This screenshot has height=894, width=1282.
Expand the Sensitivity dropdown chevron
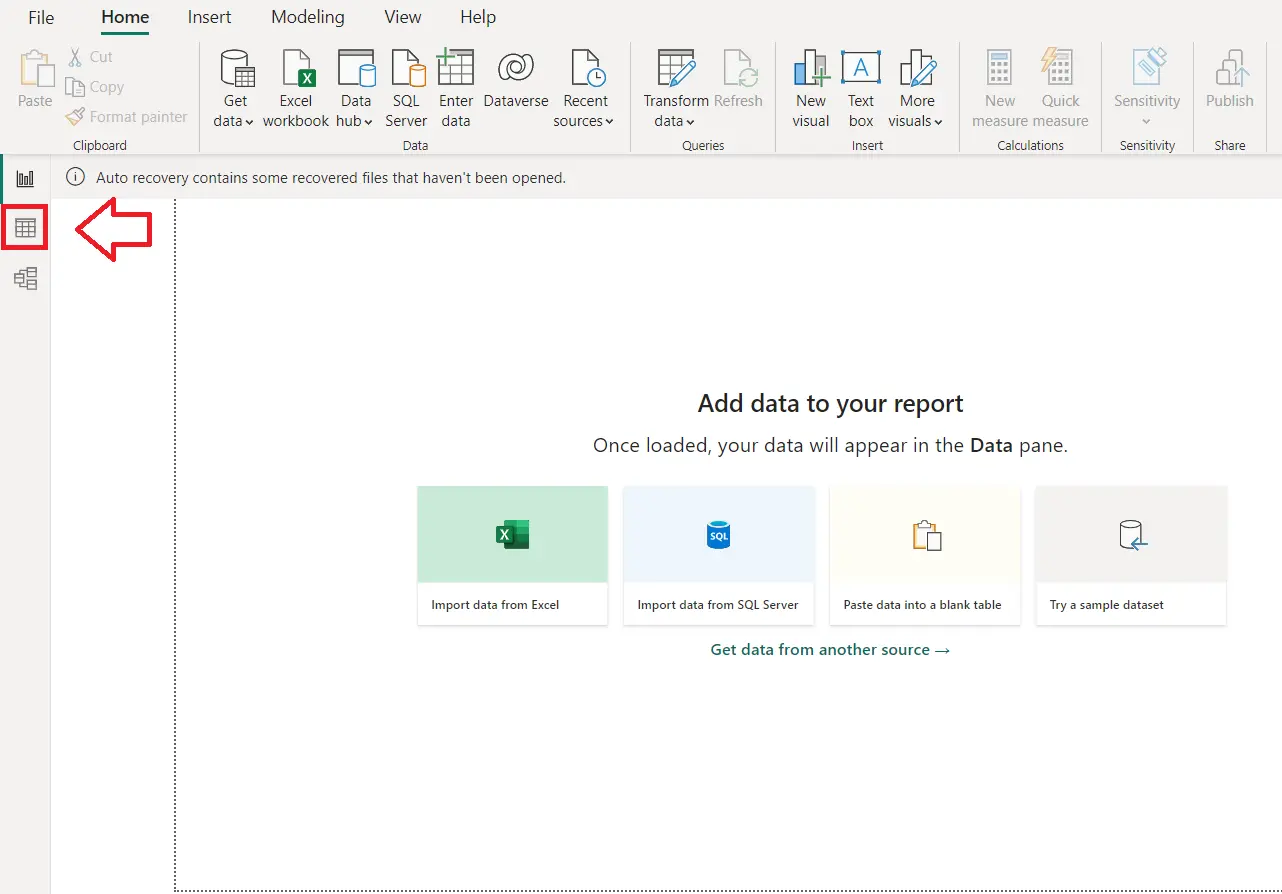click(1147, 122)
